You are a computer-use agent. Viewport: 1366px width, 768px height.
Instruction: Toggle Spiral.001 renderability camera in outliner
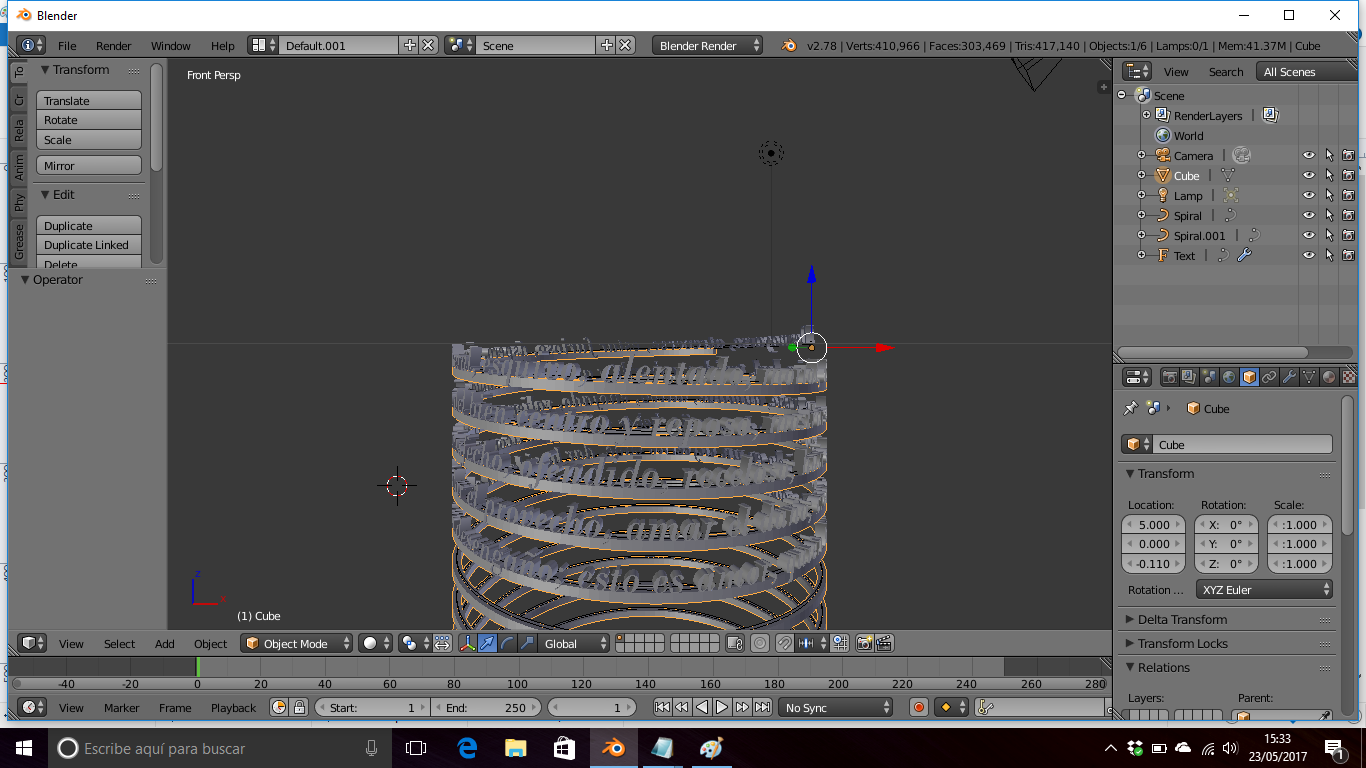(x=1348, y=235)
